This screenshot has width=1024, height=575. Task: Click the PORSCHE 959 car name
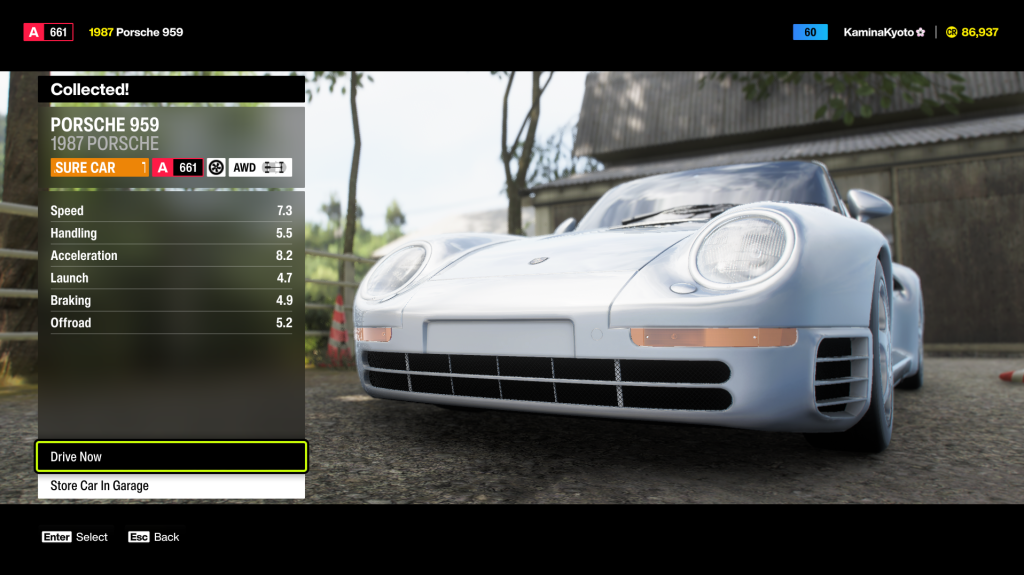(104, 124)
